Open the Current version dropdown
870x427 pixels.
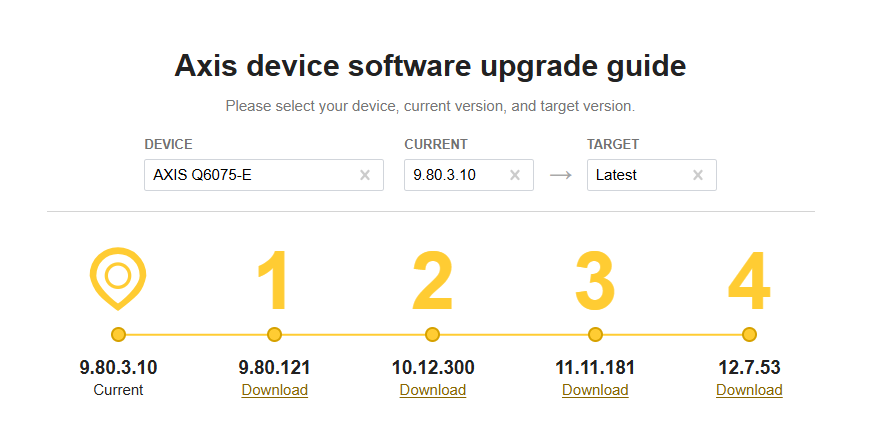pyautogui.click(x=455, y=175)
